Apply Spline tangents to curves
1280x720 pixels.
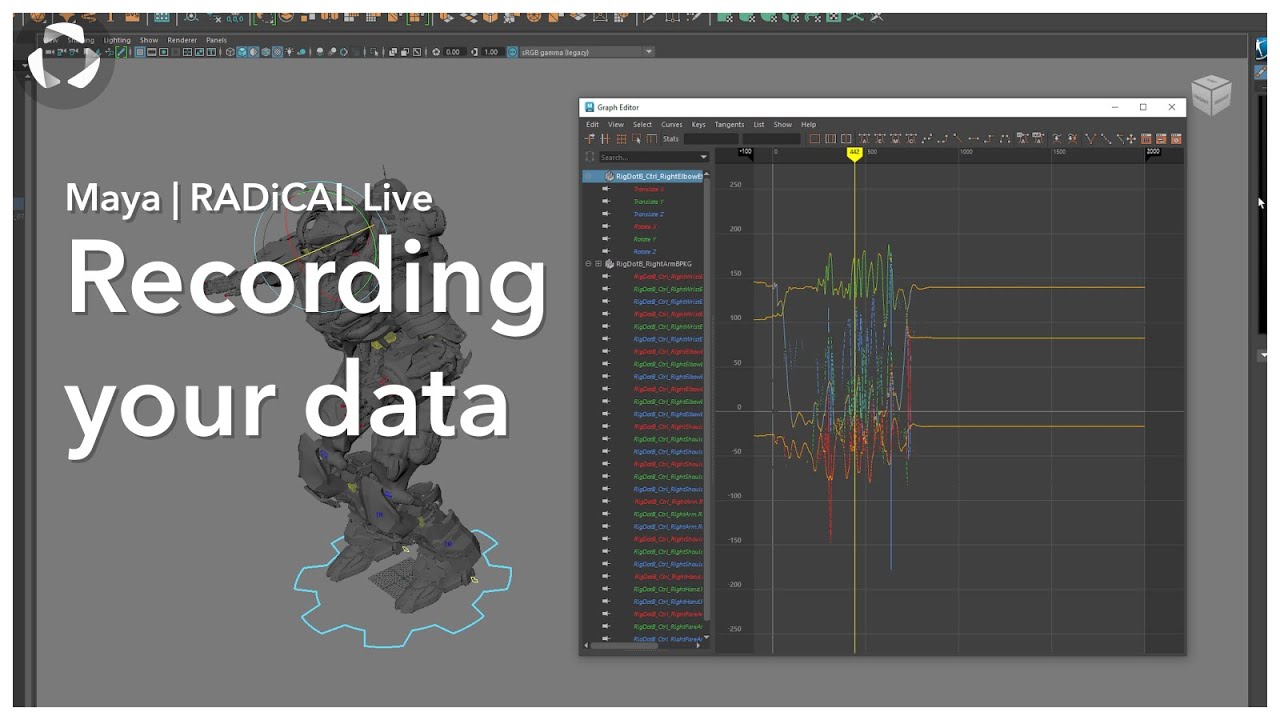tap(927, 138)
